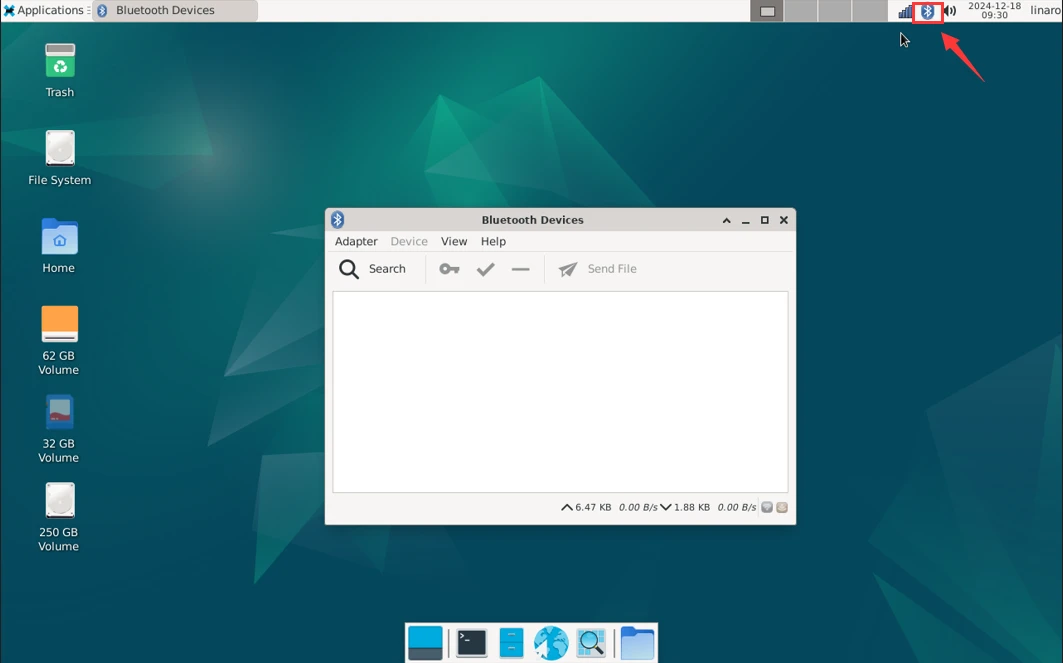Select the Trash desktop icon
1063x663 pixels.
[60, 71]
